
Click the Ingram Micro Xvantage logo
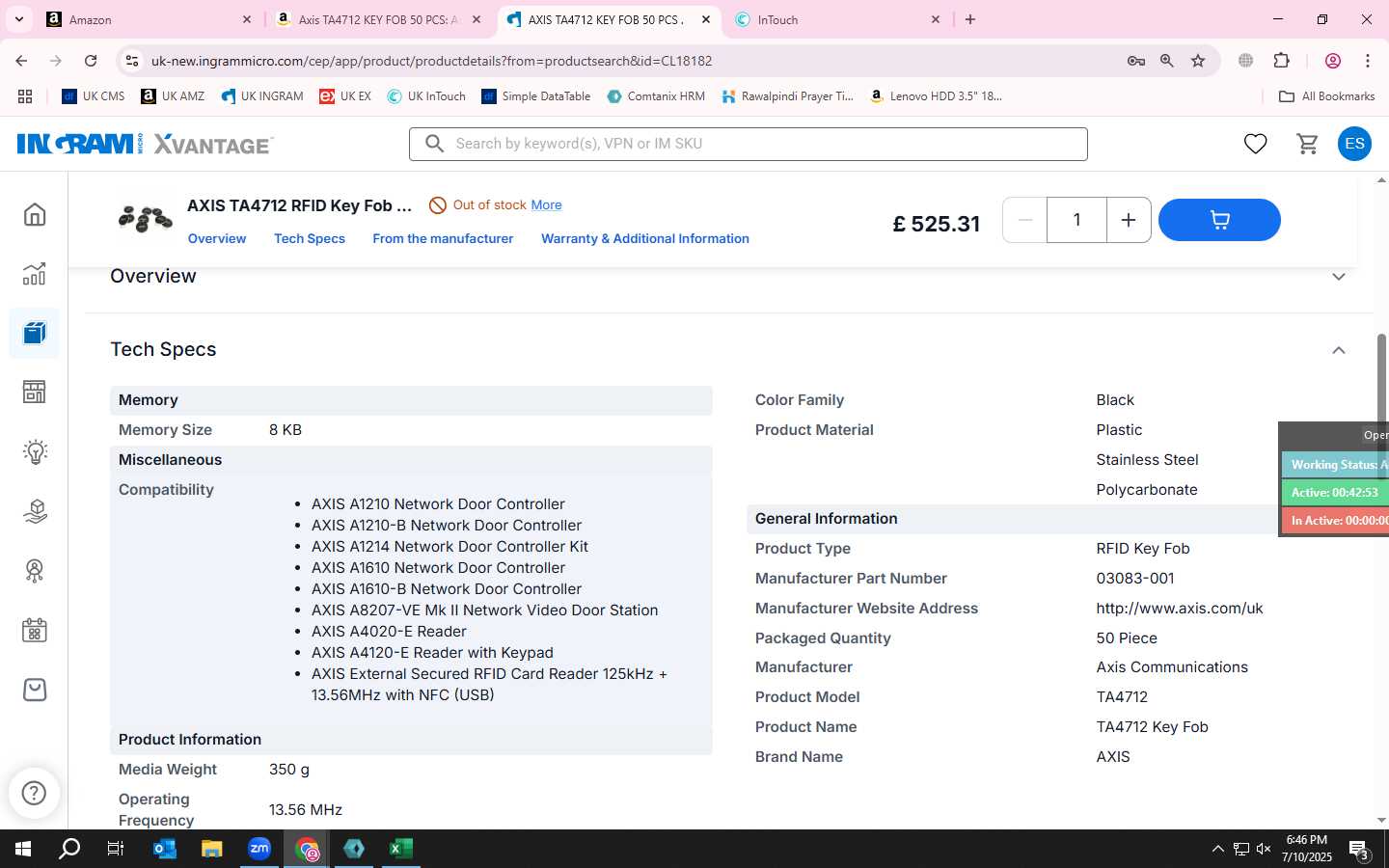[145, 145]
